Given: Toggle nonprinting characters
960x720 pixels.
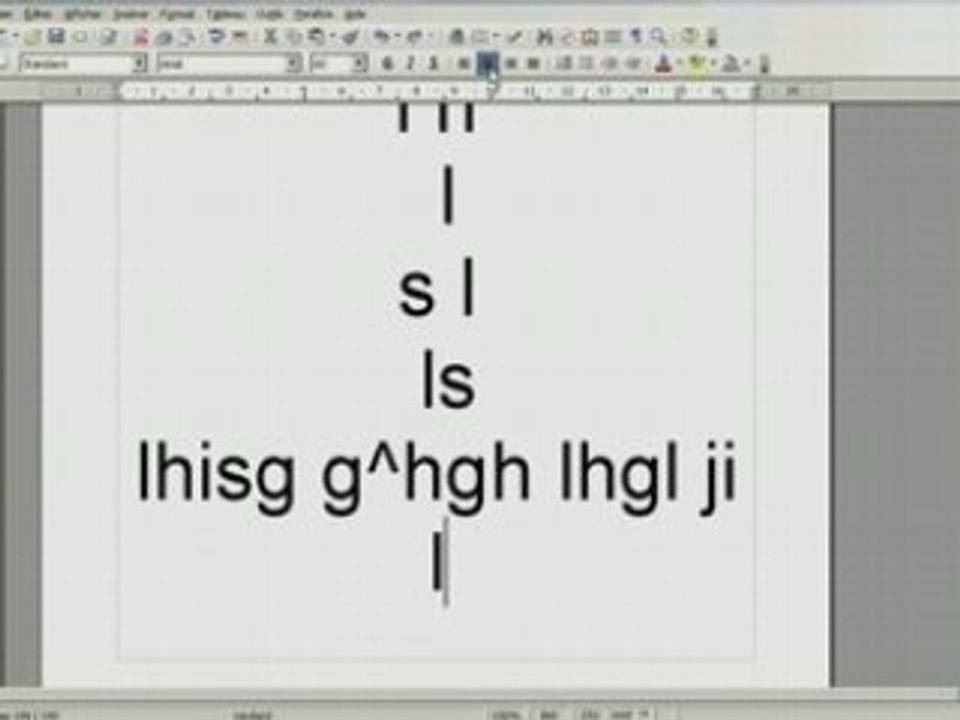Looking at the screenshot, I should tap(636, 37).
